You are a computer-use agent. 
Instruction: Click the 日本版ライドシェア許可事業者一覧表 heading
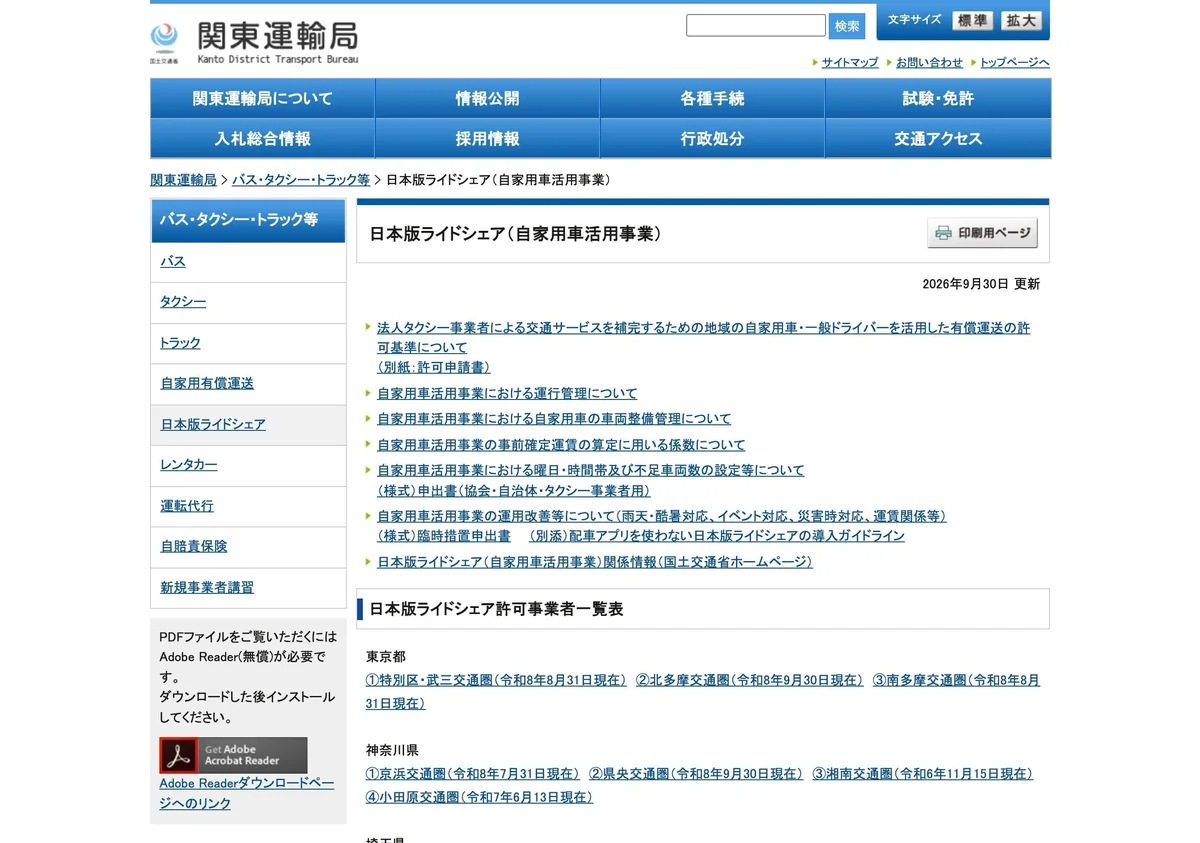coord(496,609)
